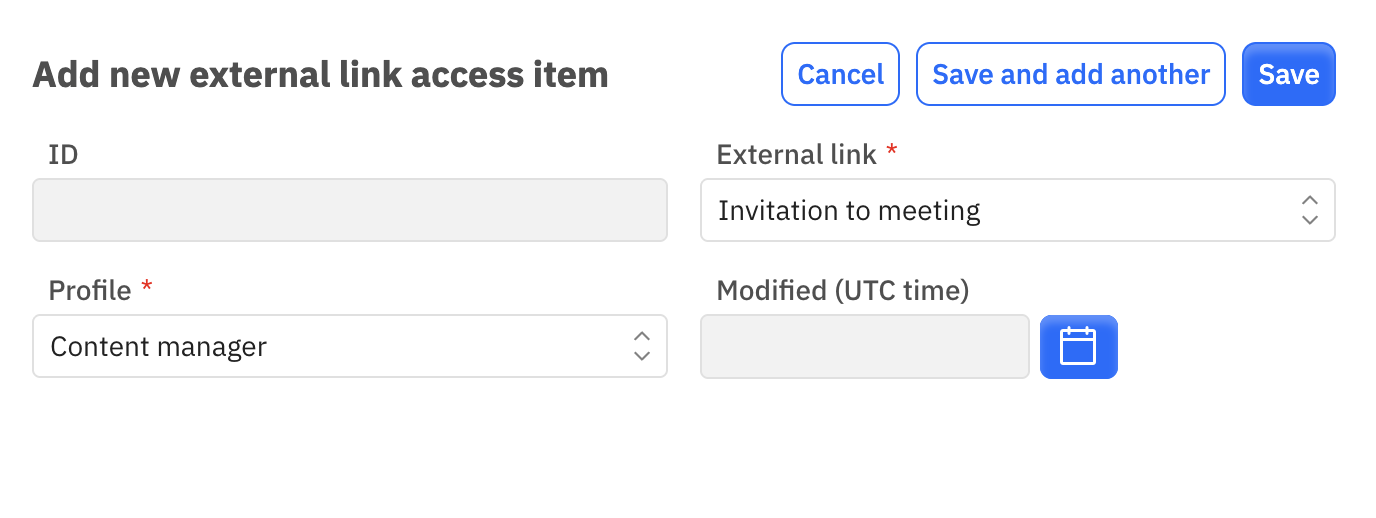1376x518 pixels.
Task: Open the calendar date picker
Action: pyautogui.click(x=1078, y=347)
